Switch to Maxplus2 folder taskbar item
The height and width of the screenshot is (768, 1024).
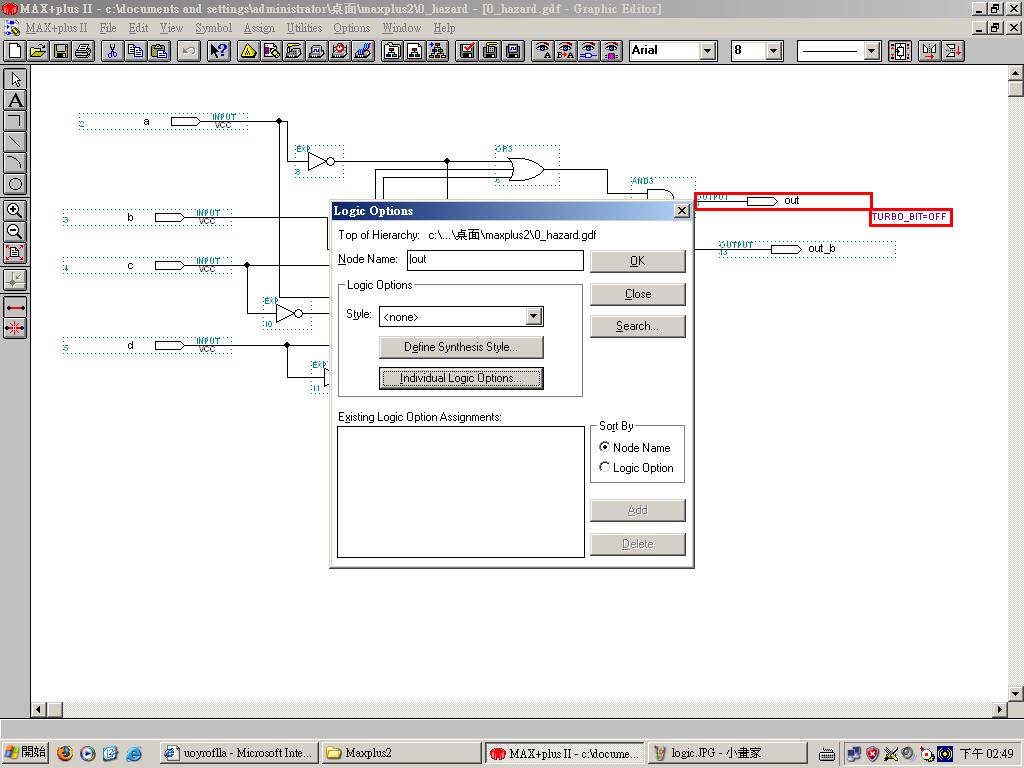[401, 753]
